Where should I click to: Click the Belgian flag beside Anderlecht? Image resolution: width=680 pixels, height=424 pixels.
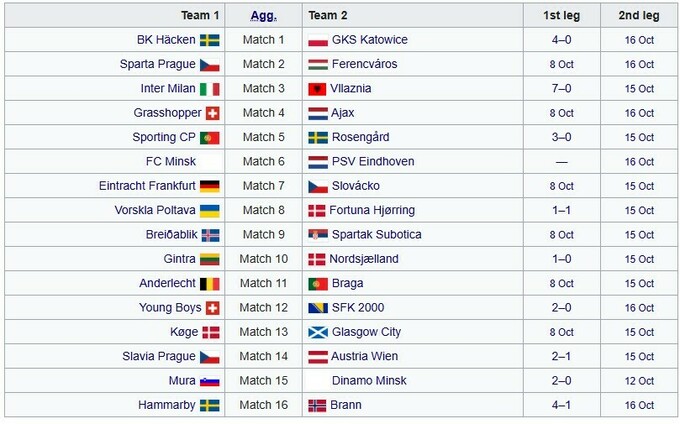210,284
